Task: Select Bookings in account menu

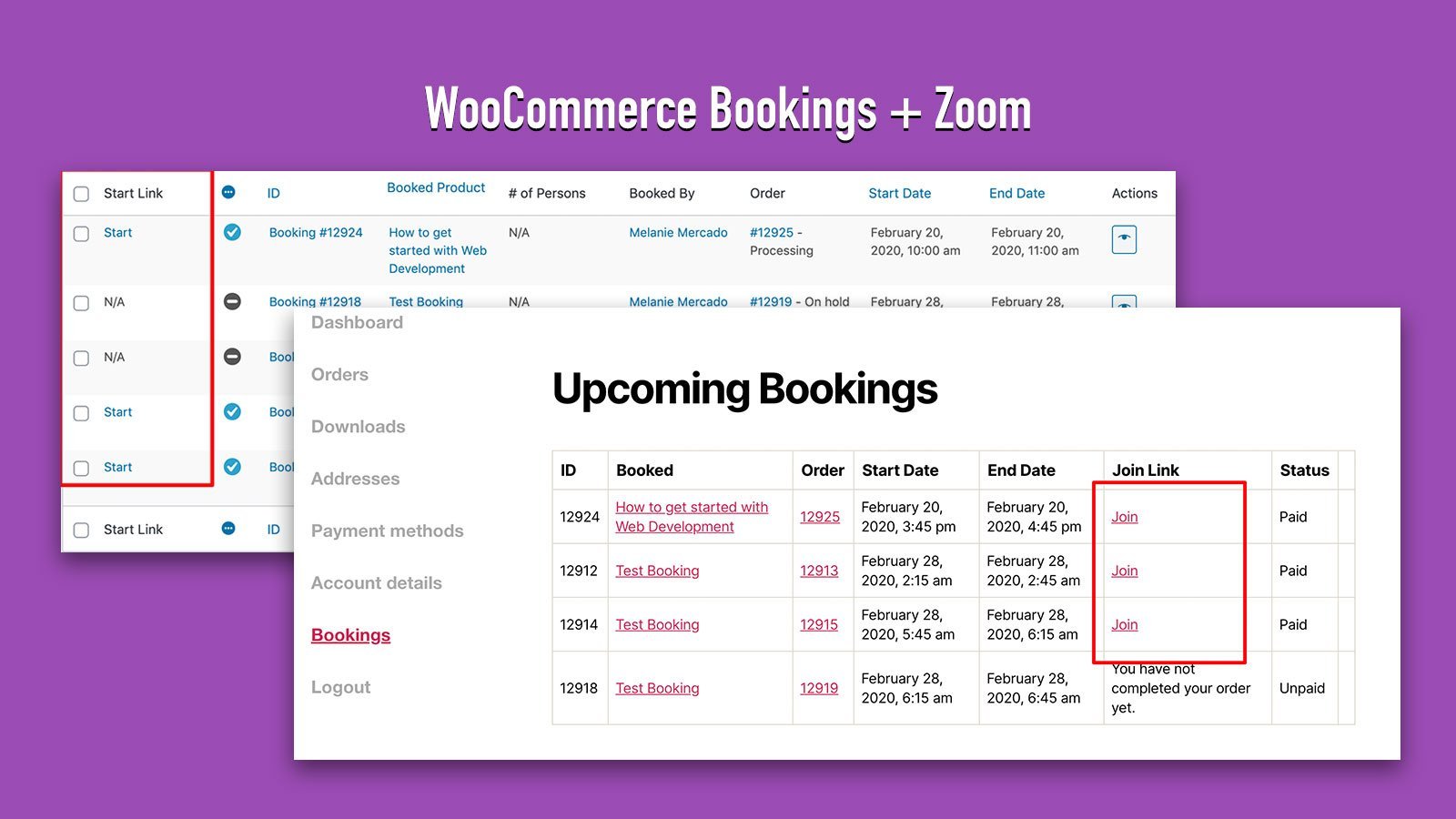Action: (x=350, y=635)
